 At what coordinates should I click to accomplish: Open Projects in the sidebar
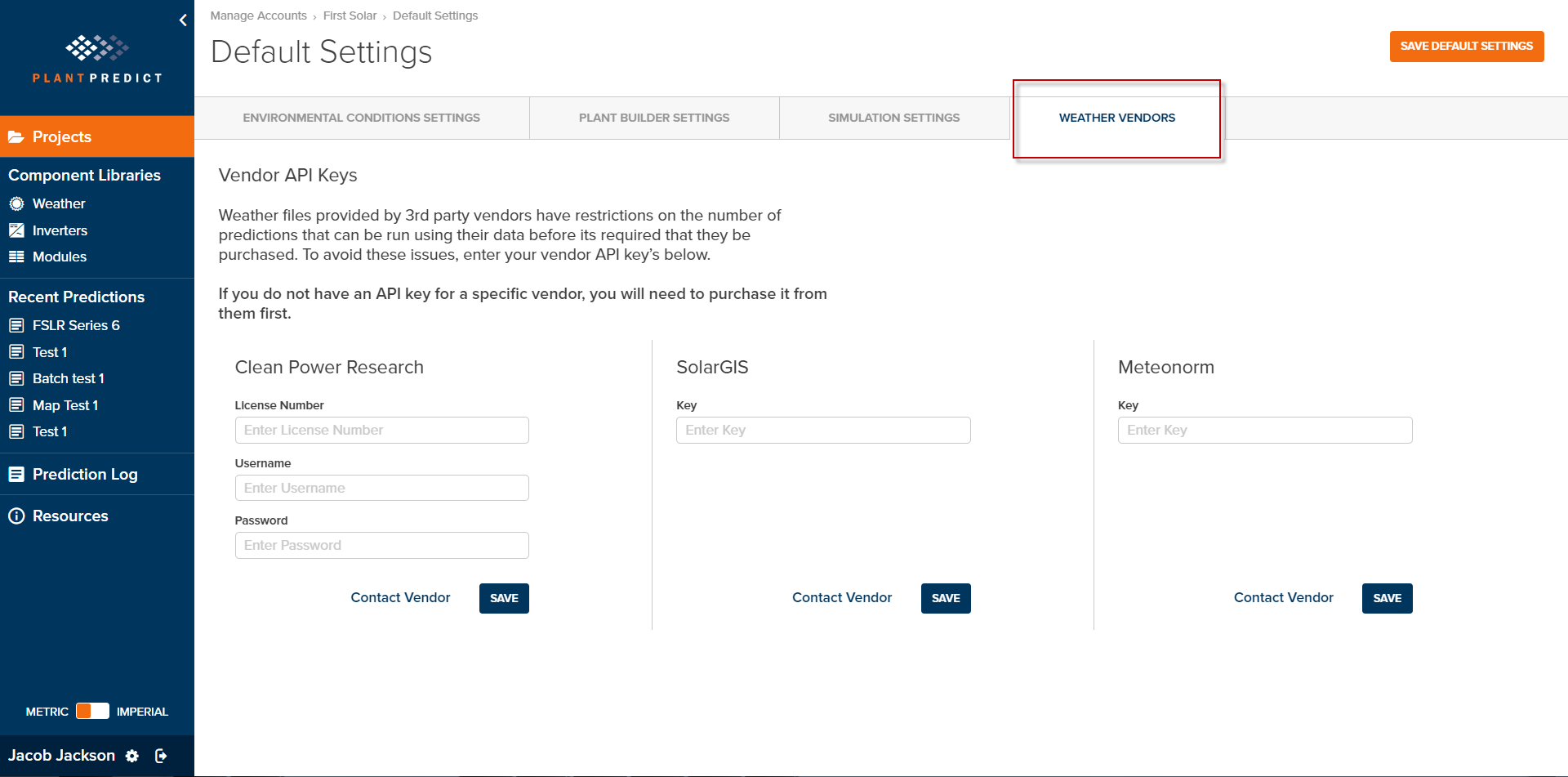[97, 136]
